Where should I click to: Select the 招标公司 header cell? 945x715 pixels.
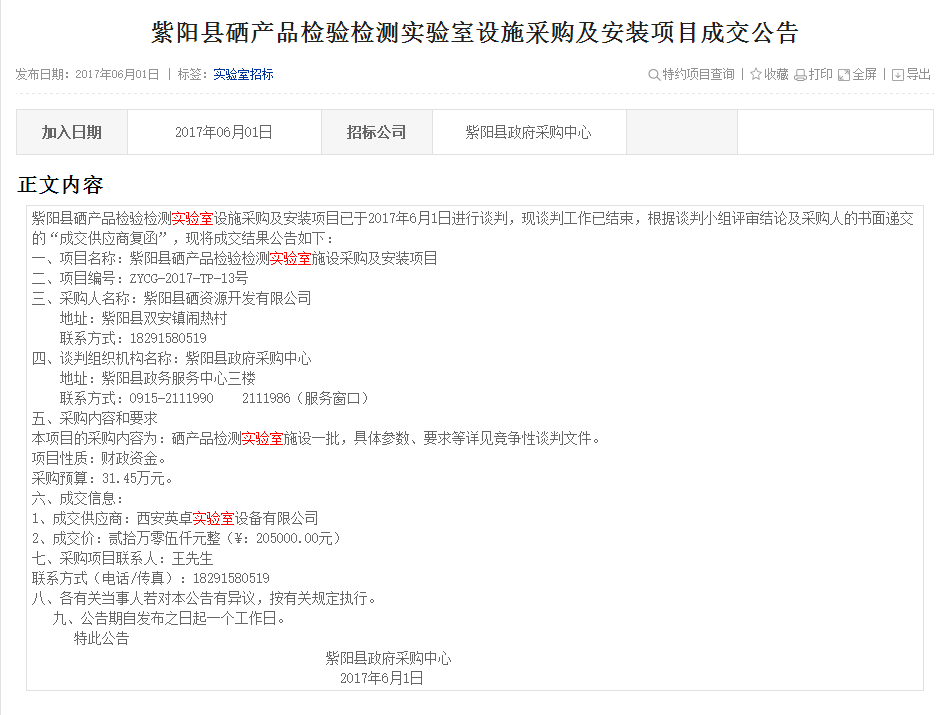click(376, 132)
